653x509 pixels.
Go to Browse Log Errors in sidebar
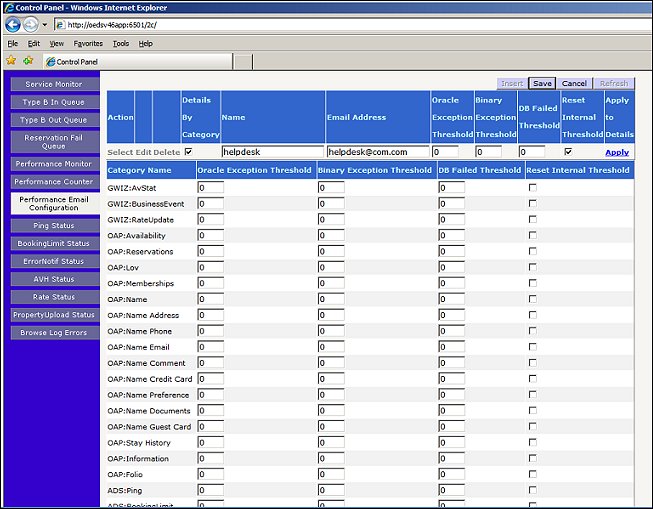(x=53, y=332)
